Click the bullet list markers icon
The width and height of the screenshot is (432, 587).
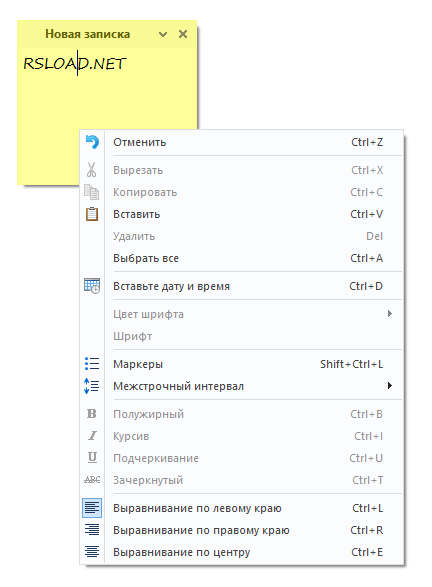click(92, 364)
